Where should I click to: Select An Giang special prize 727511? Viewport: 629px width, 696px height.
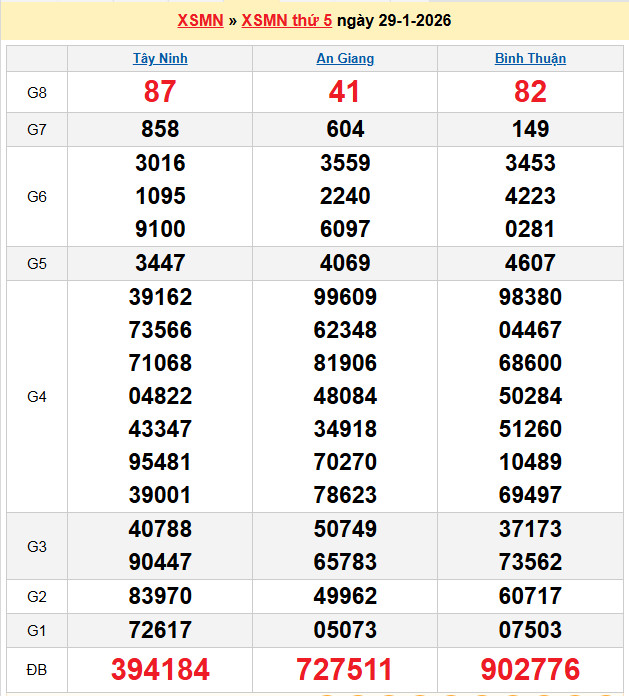[345, 670]
